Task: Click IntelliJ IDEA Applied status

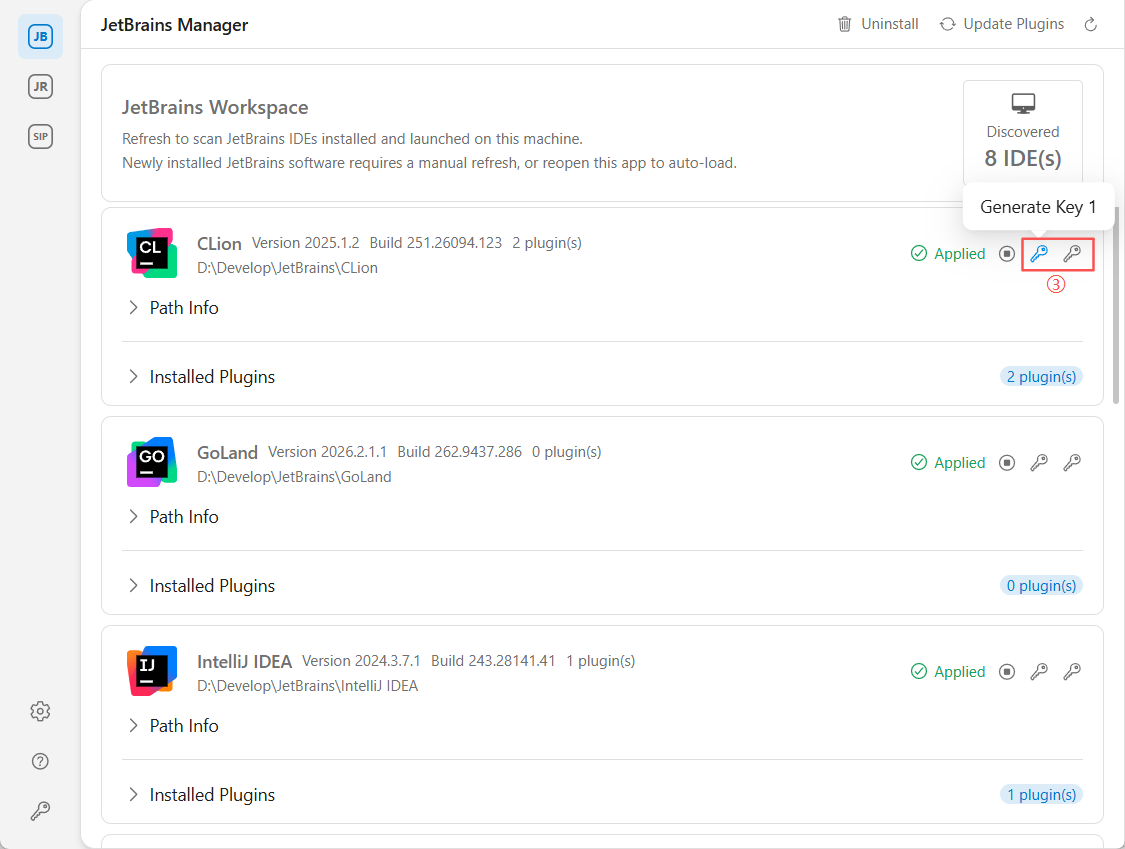Action: pyautogui.click(x=948, y=672)
